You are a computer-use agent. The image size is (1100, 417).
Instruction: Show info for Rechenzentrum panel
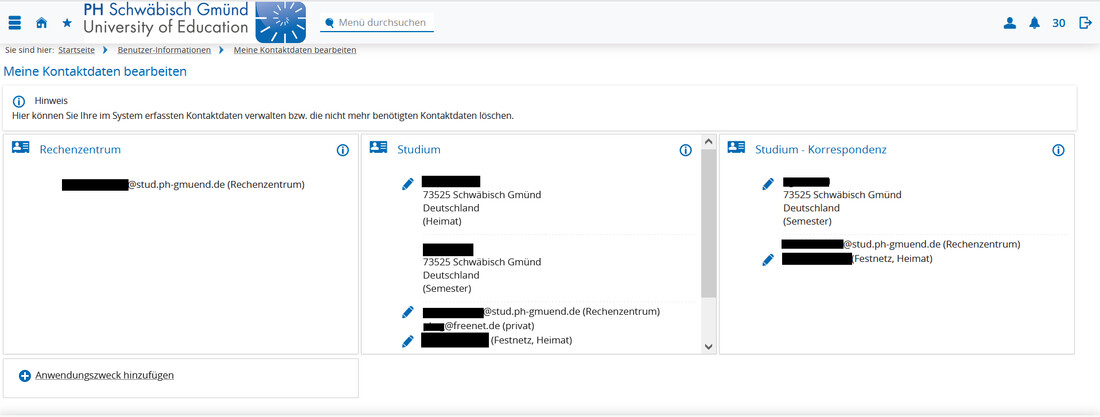[x=342, y=150]
